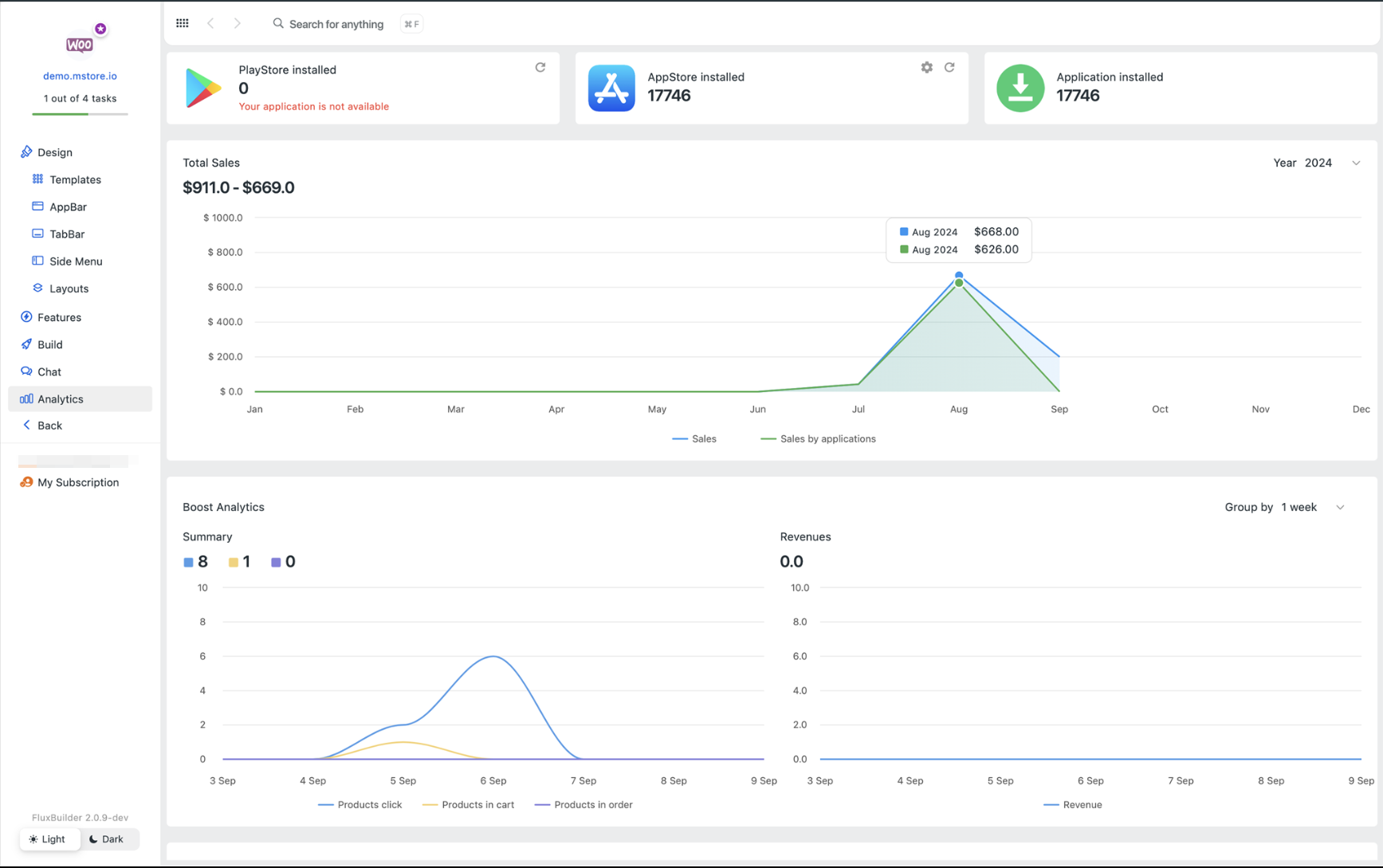Focus the Search for anything field
The height and width of the screenshot is (868, 1383).
(x=336, y=24)
